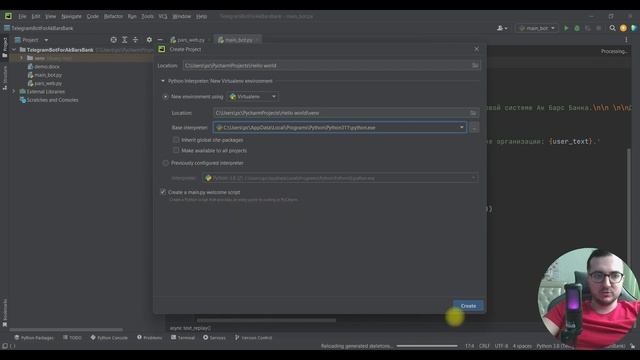Open the Python Packages tool window
Screen dimensions: 640x360
(34, 338)
